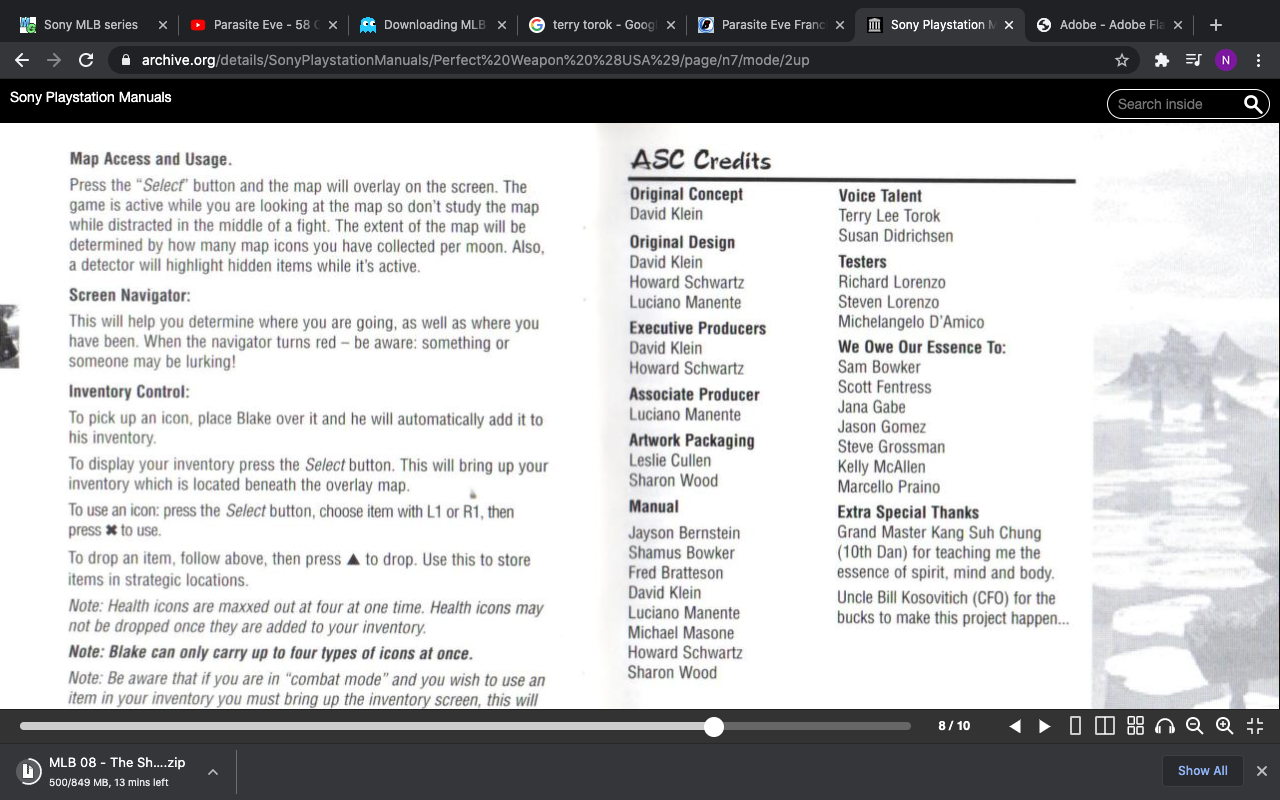Open the thumbnail grid view
This screenshot has height=800, width=1280.
pos(1135,726)
